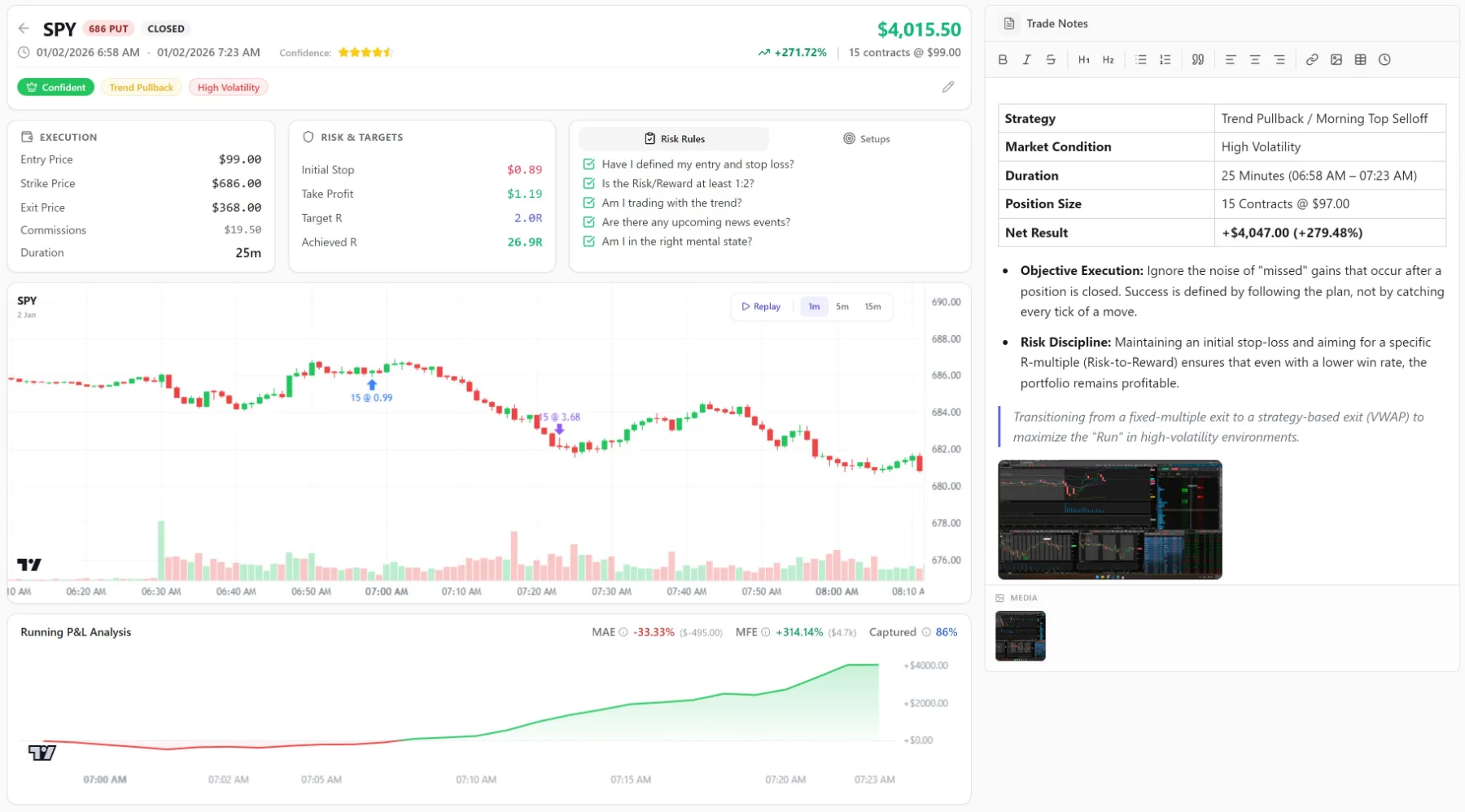Click the Entry Price value $99.00
The height and width of the screenshot is (812, 1465).
tap(240, 159)
